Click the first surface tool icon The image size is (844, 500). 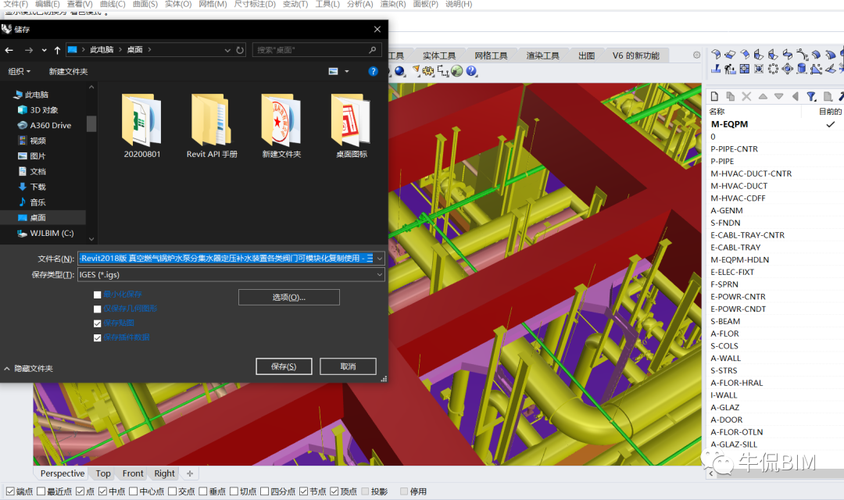point(716,54)
